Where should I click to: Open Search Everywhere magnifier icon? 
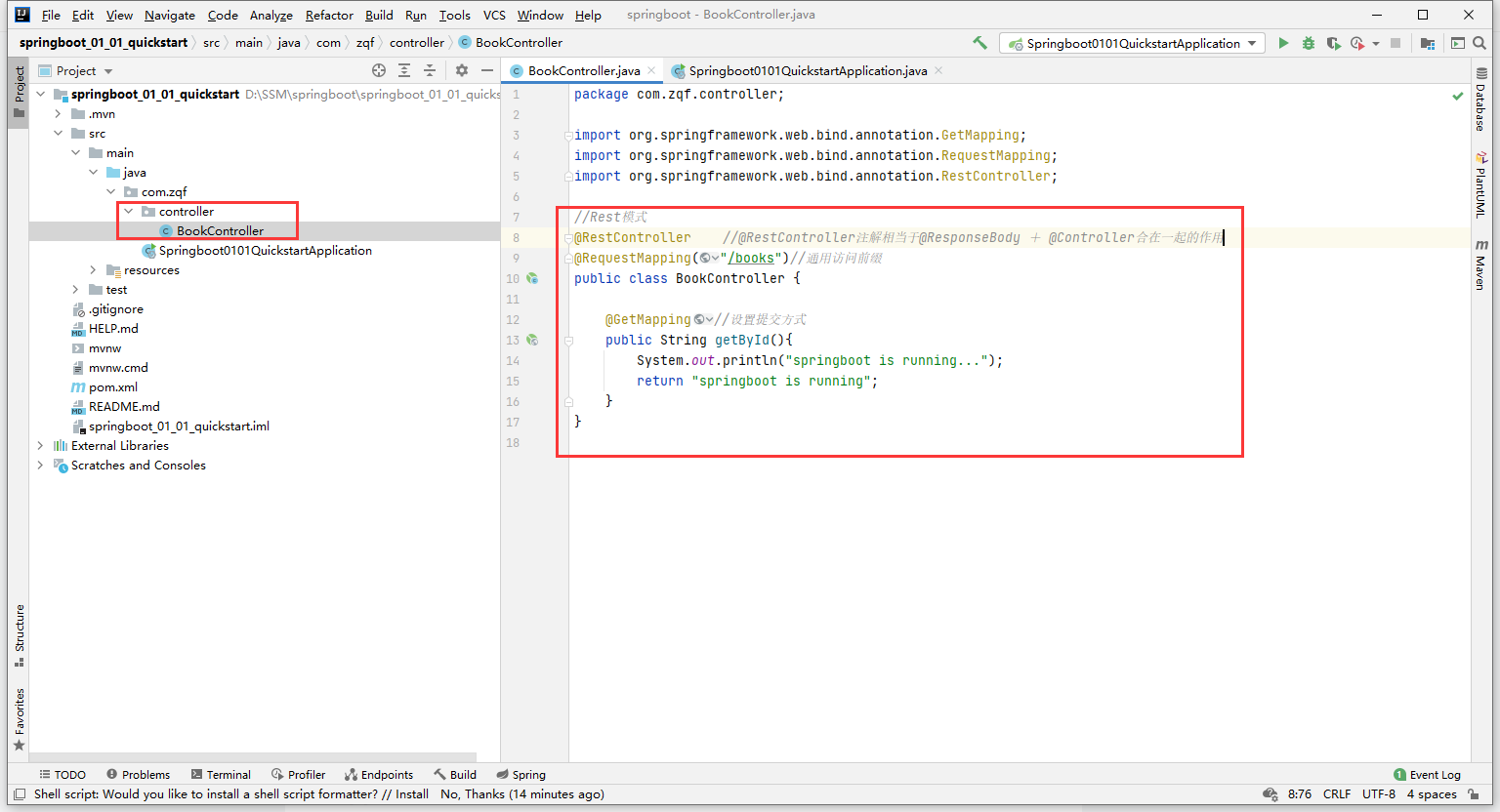click(1479, 43)
